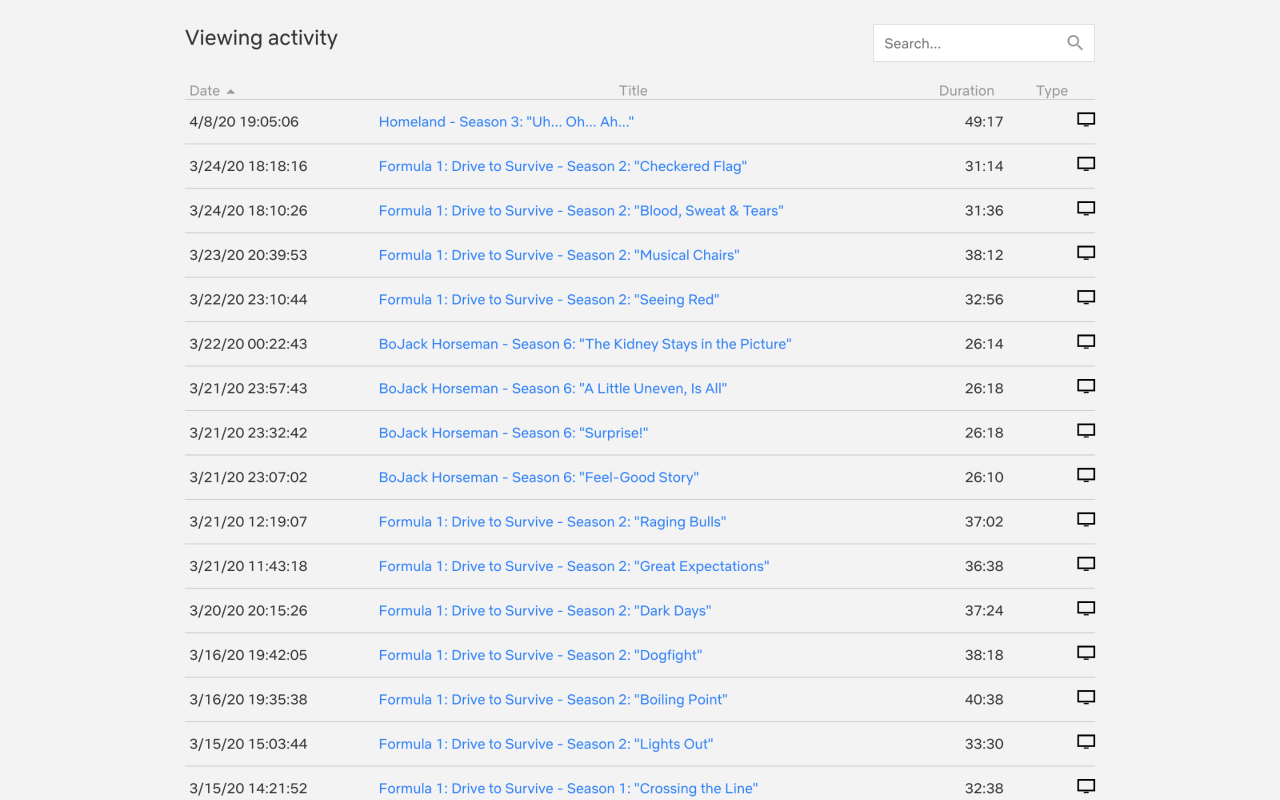The image size is (1280, 800).
Task: Click the date "4/8/20 19:05:06"
Action: click(244, 122)
